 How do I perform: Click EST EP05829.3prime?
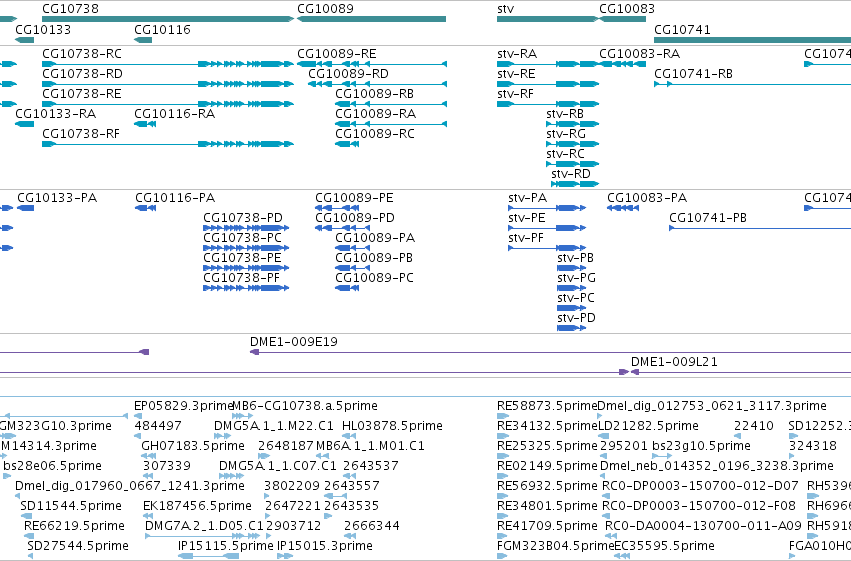[x=183, y=405]
